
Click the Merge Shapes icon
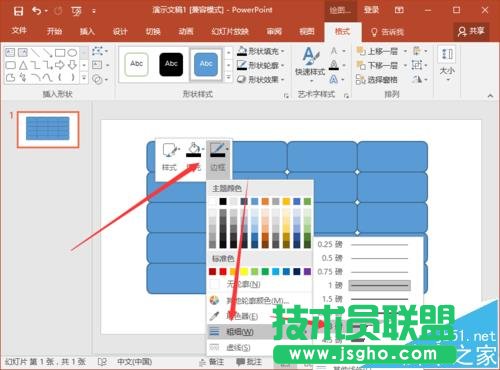[x=97, y=79]
